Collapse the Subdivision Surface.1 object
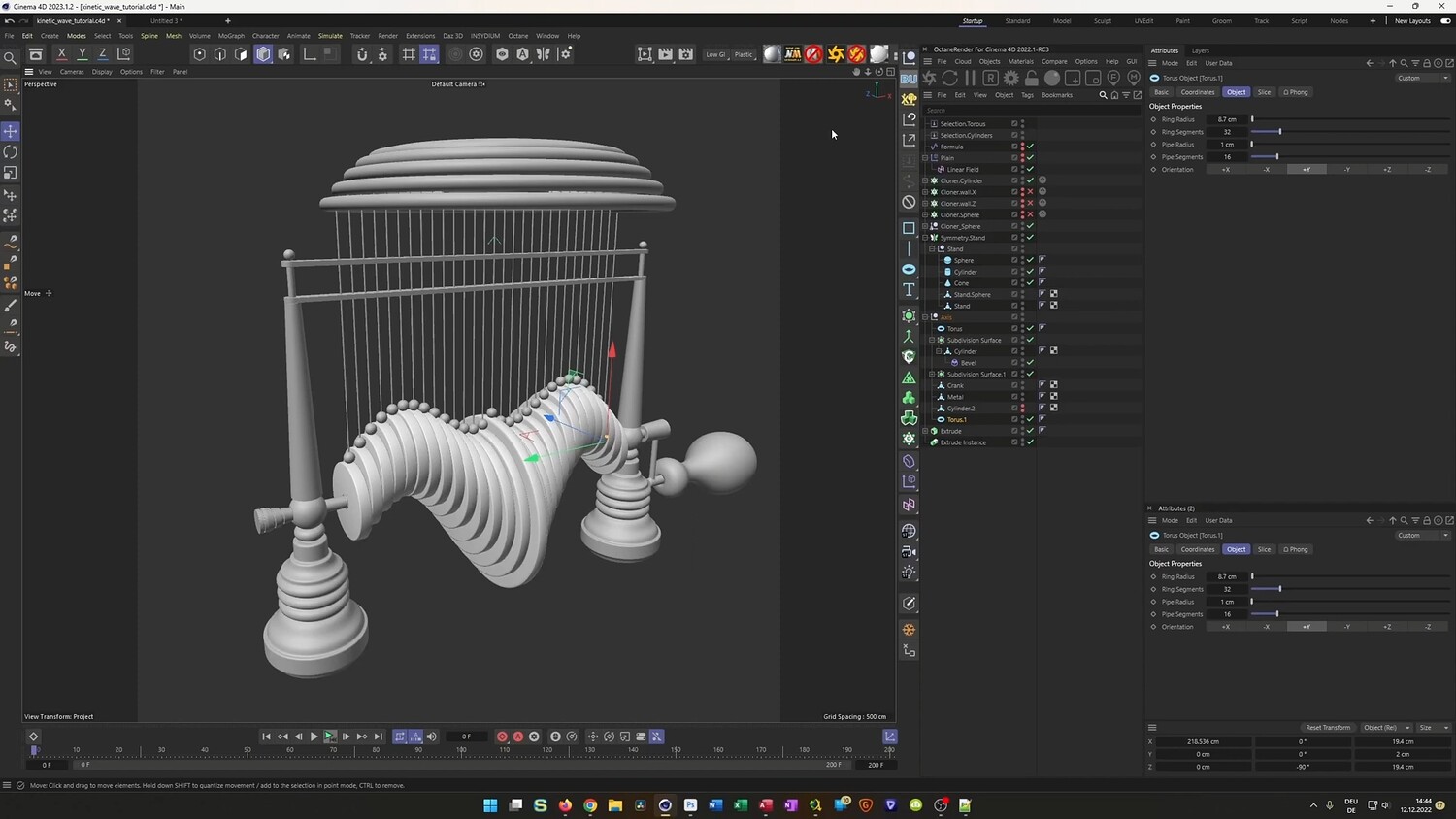Screen dimensions: 1456x819 click(932, 375)
